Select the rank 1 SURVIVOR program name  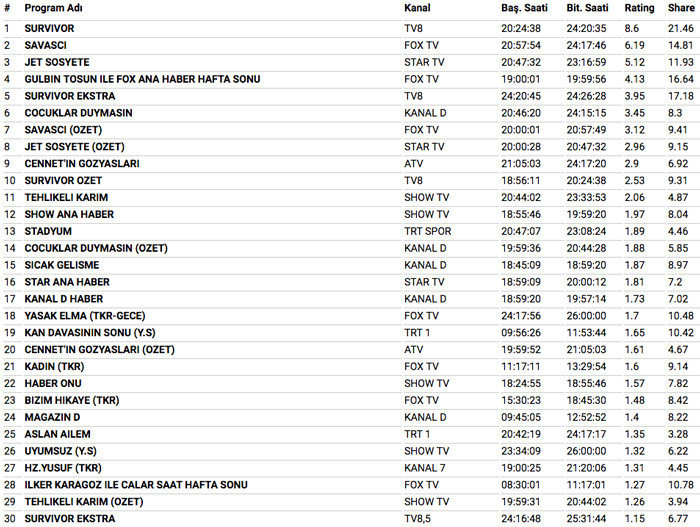pos(49,28)
